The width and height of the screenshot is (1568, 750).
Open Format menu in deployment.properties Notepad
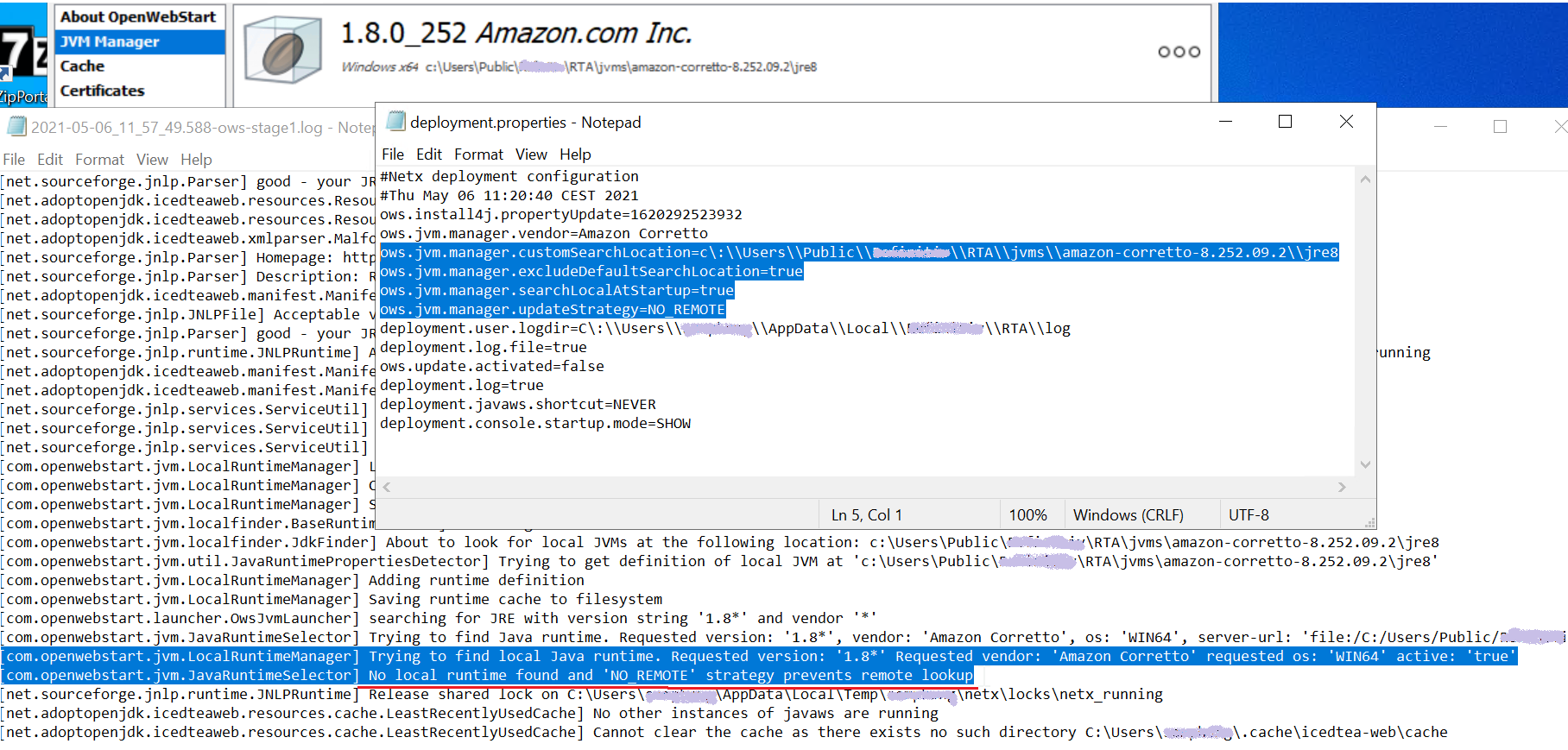[478, 154]
